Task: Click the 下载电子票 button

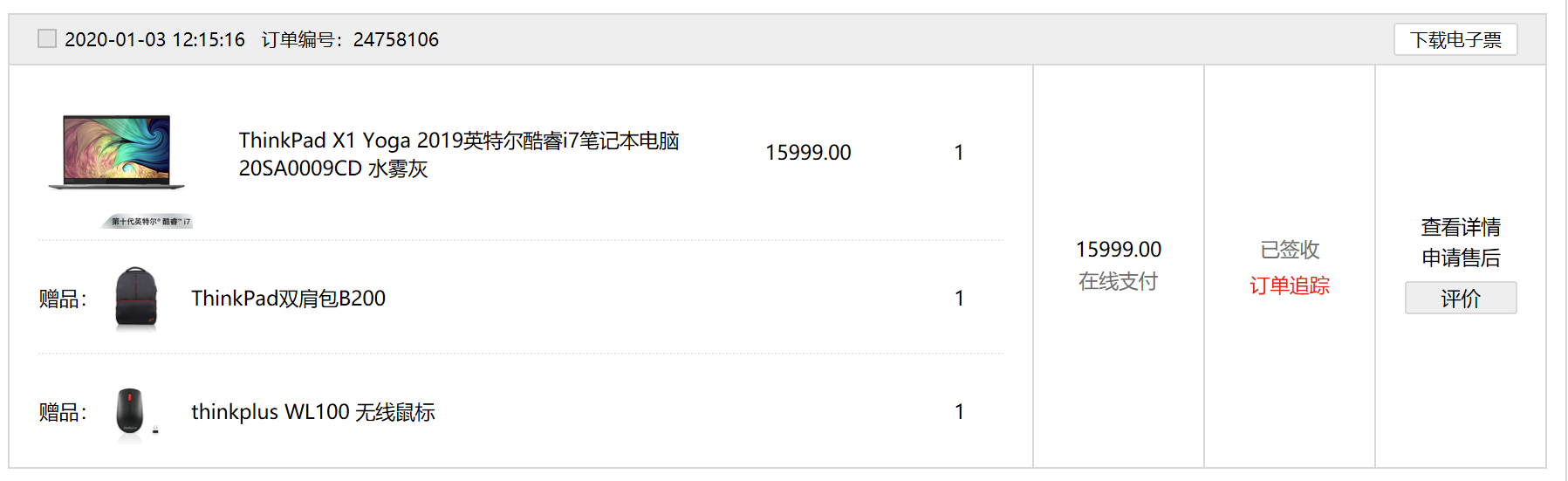Action: [1455, 39]
